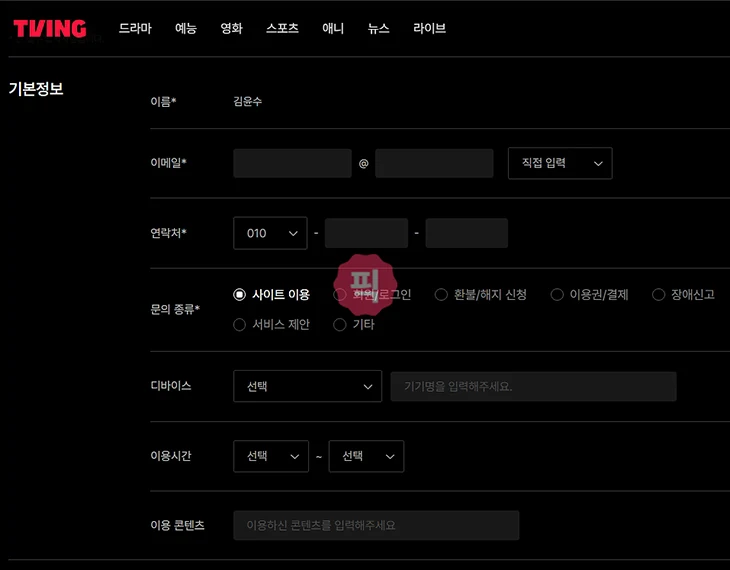Click the email ID input field
This screenshot has width=730, height=570.
(292, 163)
